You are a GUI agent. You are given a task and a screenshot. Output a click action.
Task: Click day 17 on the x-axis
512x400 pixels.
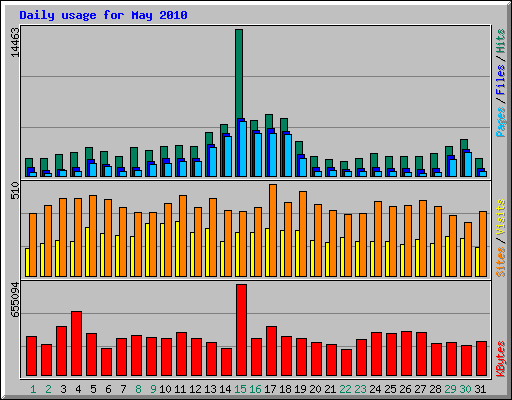(x=270, y=389)
